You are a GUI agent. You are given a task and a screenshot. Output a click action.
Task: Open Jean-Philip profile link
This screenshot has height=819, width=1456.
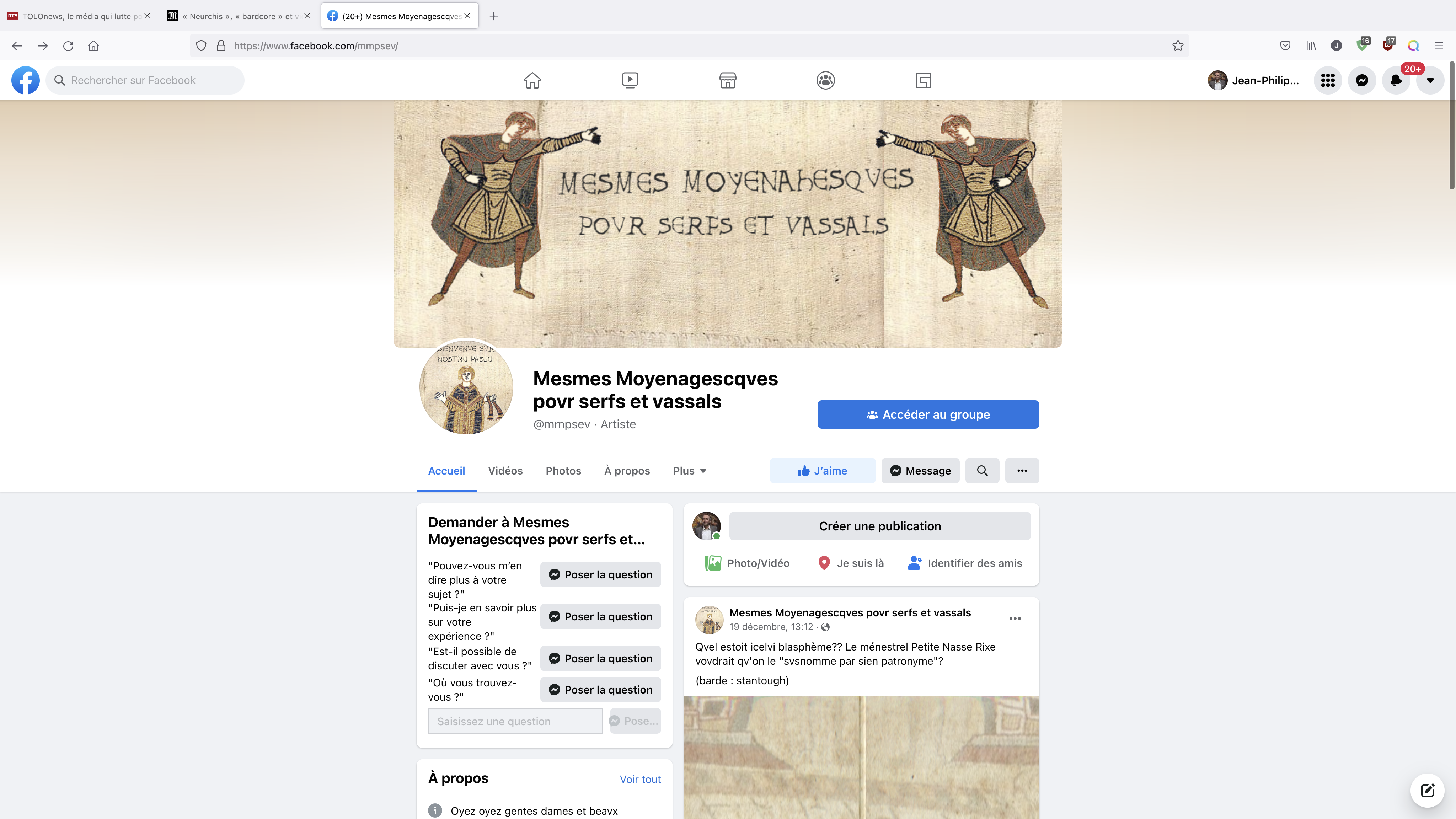pos(1253,80)
